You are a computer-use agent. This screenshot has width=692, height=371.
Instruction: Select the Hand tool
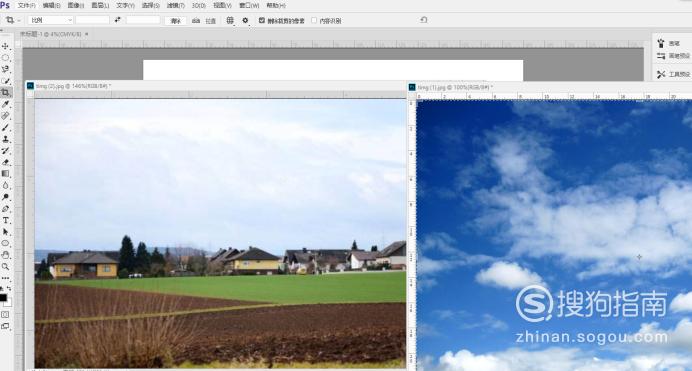[x=5, y=255]
